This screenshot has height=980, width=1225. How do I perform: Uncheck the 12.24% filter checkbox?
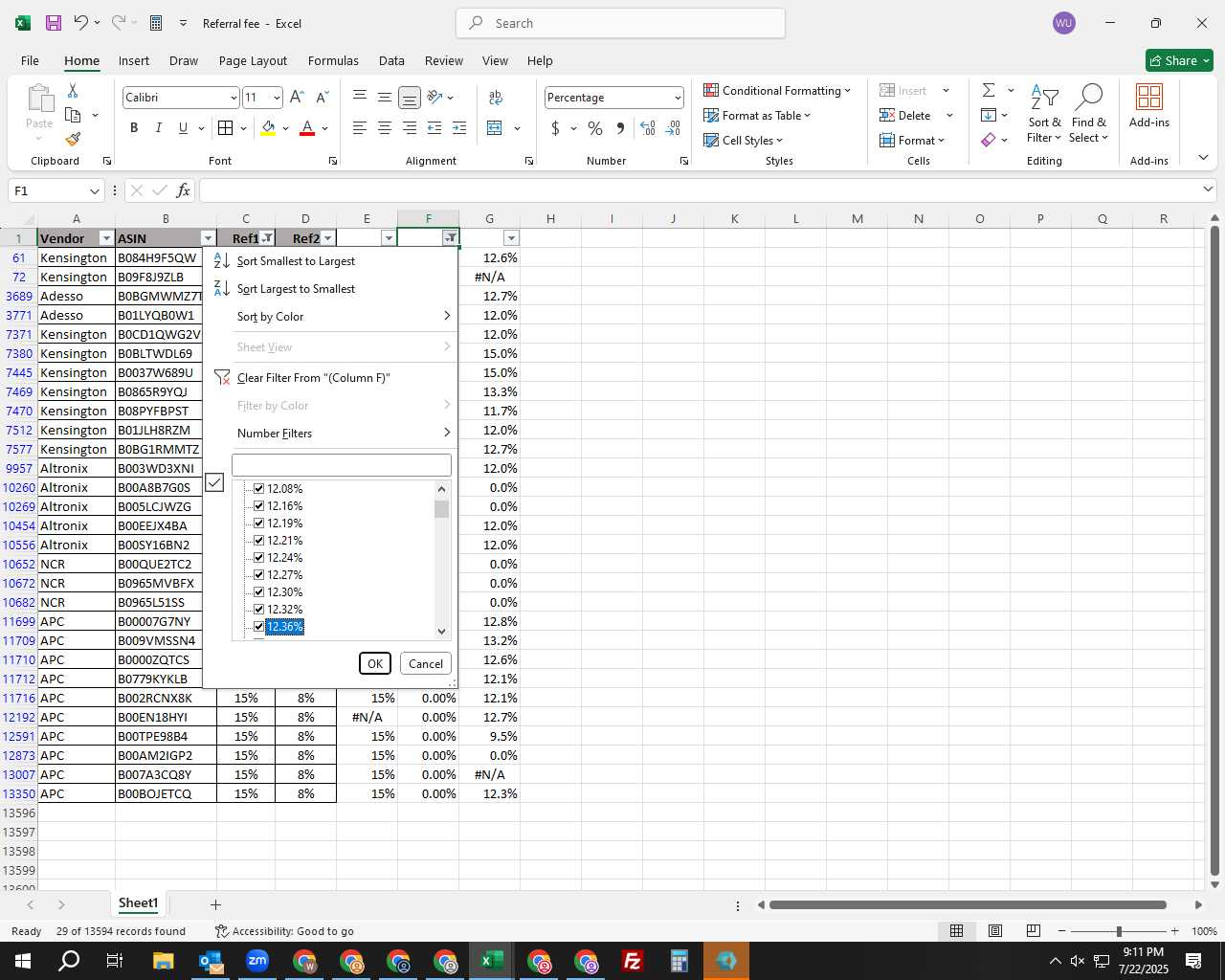point(258,558)
